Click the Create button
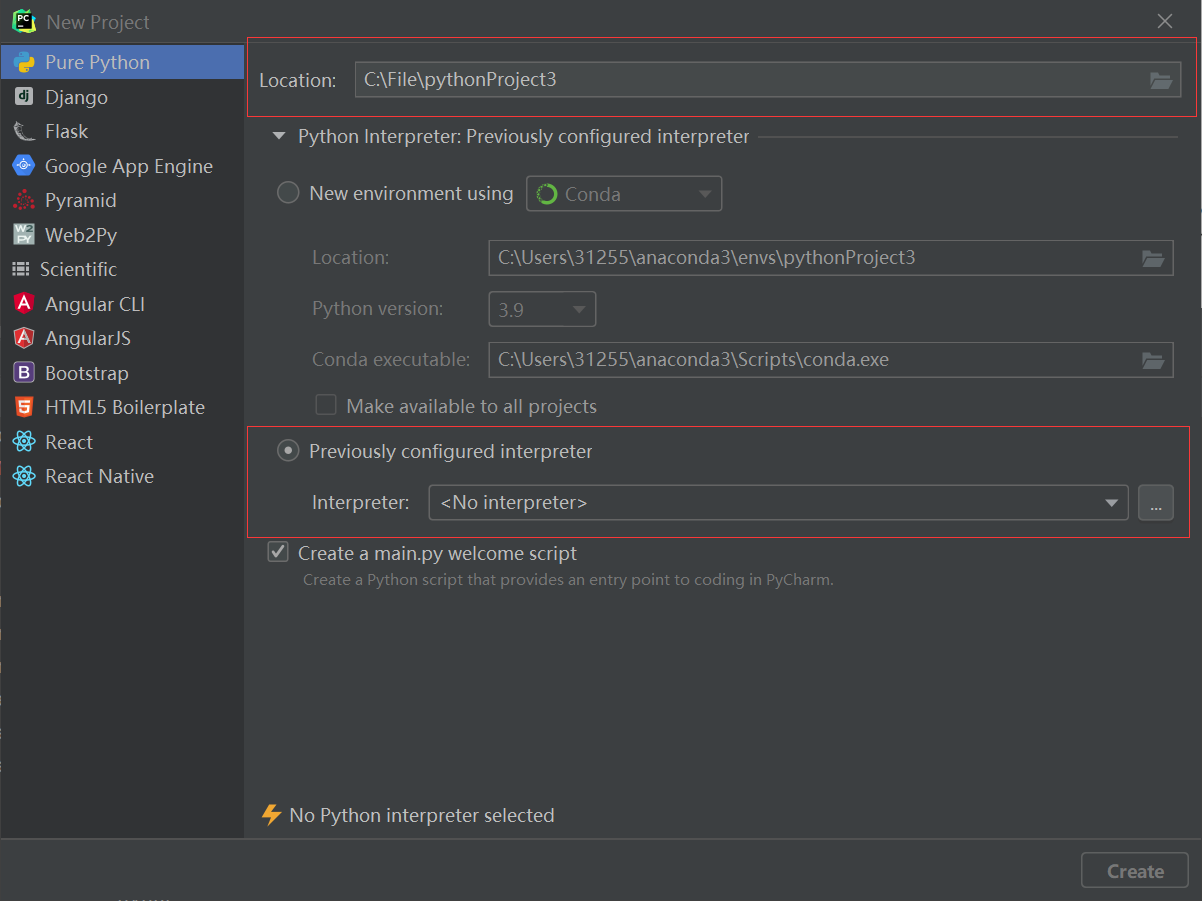This screenshot has height=901, width=1202. pyautogui.click(x=1135, y=871)
